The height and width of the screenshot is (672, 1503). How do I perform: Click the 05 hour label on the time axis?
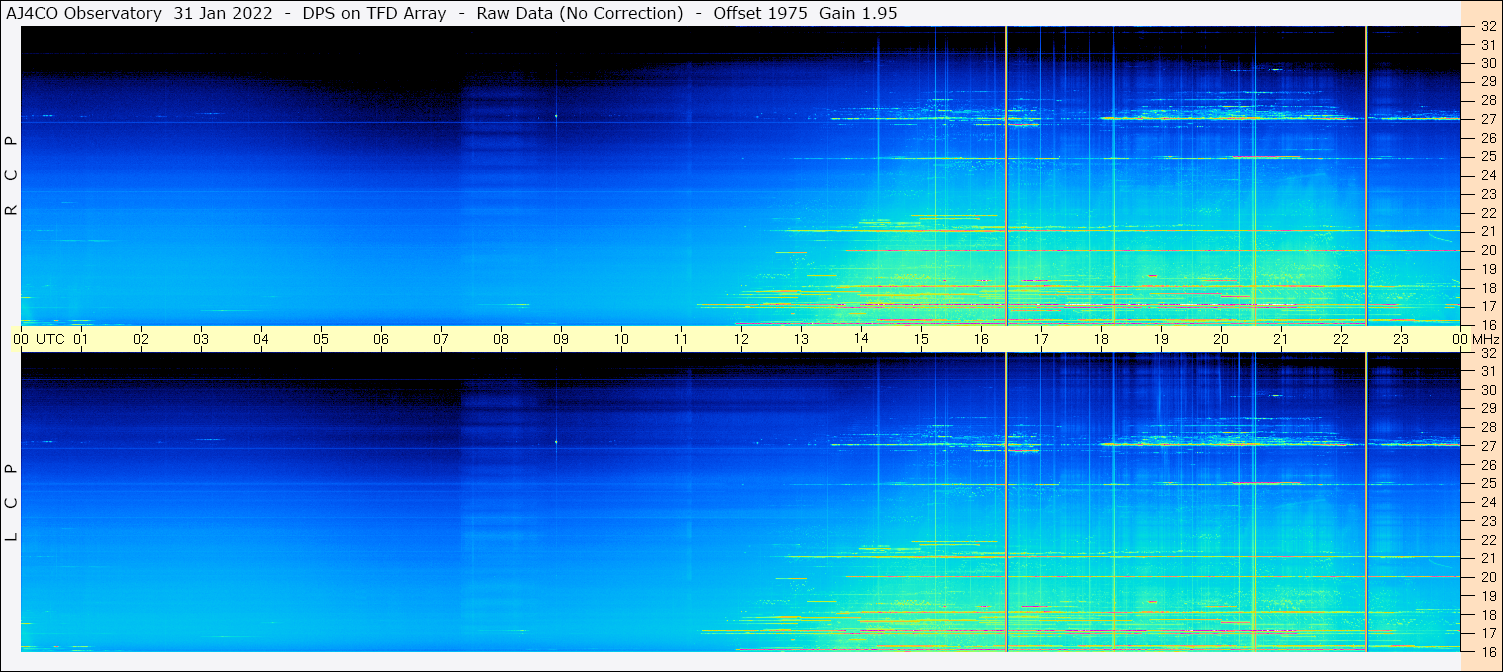tap(321, 339)
